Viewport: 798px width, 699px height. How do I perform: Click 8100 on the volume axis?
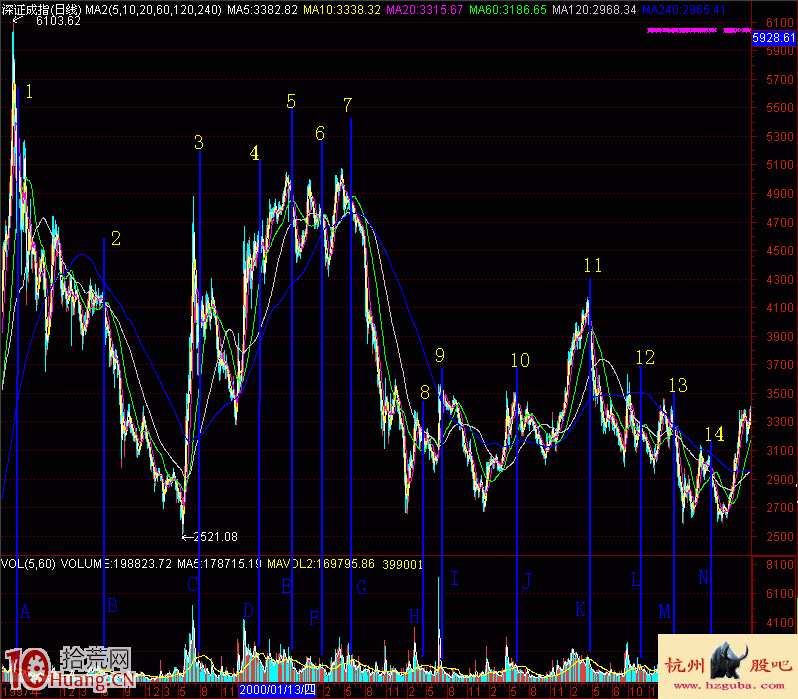(x=780, y=564)
